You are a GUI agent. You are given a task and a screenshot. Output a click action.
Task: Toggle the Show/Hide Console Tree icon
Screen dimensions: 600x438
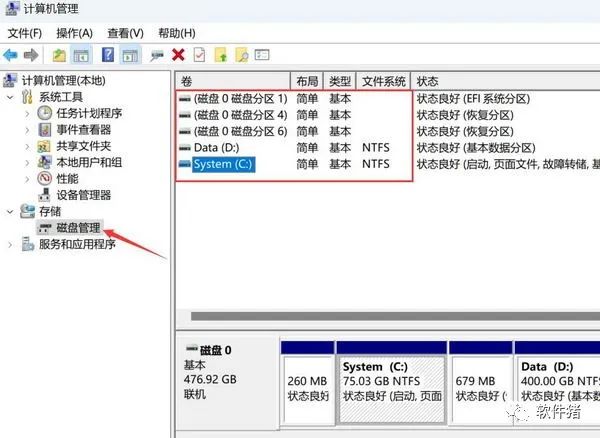(81, 55)
